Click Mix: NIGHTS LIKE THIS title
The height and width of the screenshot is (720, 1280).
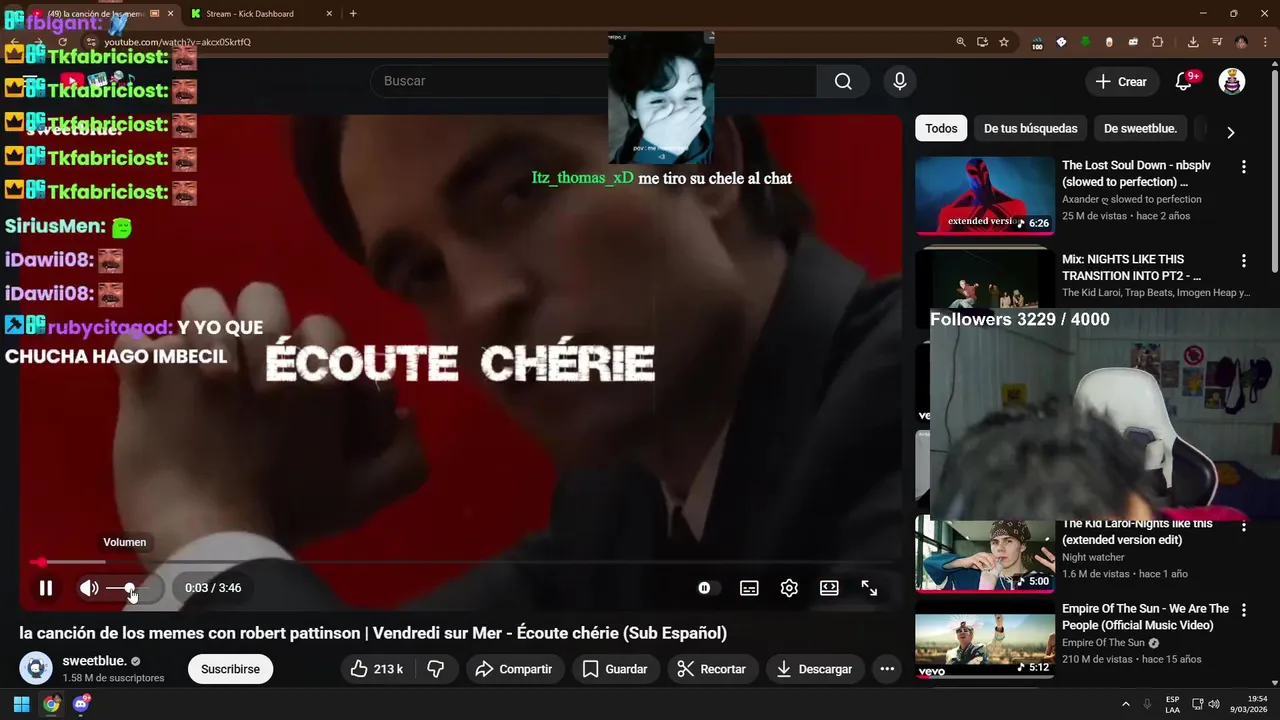(x=1131, y=267)
